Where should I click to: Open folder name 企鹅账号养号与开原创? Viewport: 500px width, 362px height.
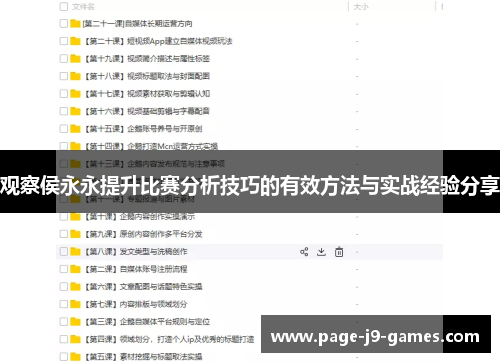pyautogui.click(x=165, y=129)
